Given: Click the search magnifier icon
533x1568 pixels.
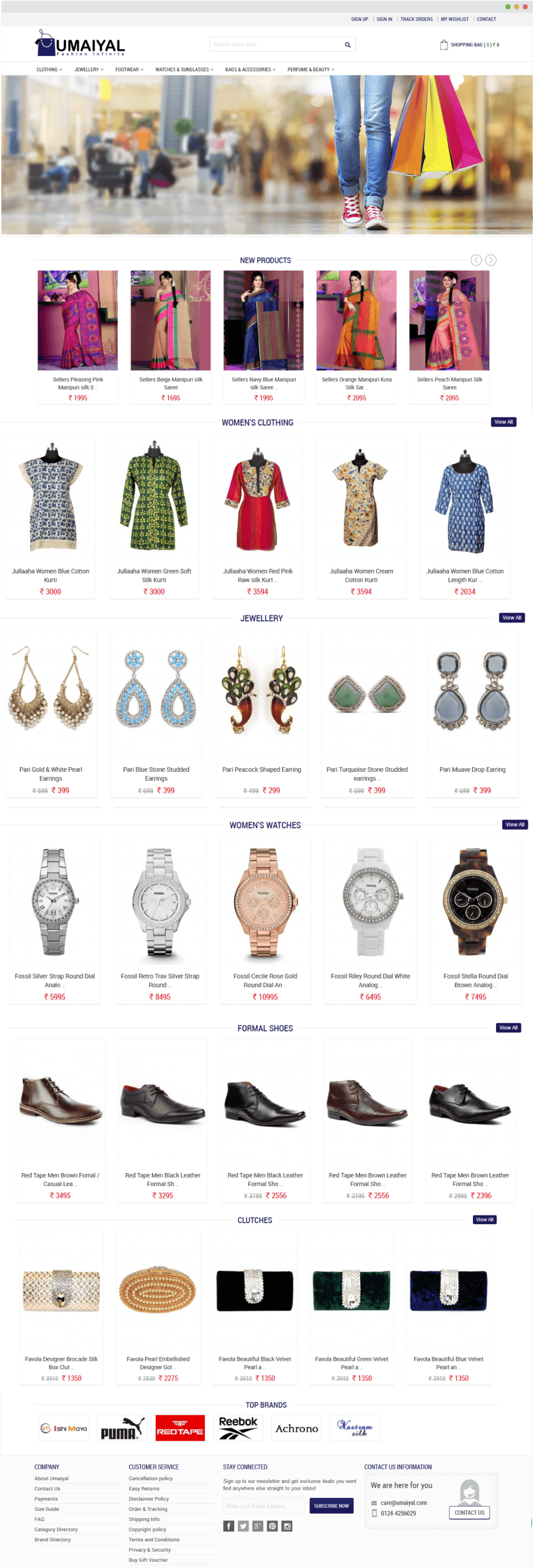Looking at the screenshot, I should tap(347, 44).
